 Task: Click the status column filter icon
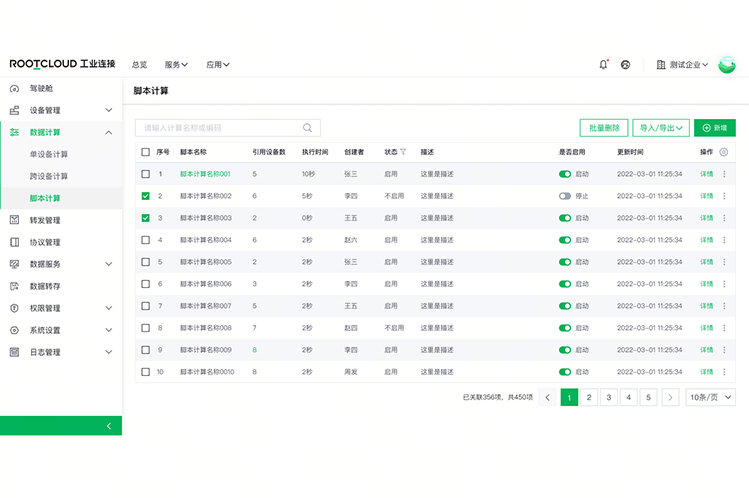[x=403, y=152]
